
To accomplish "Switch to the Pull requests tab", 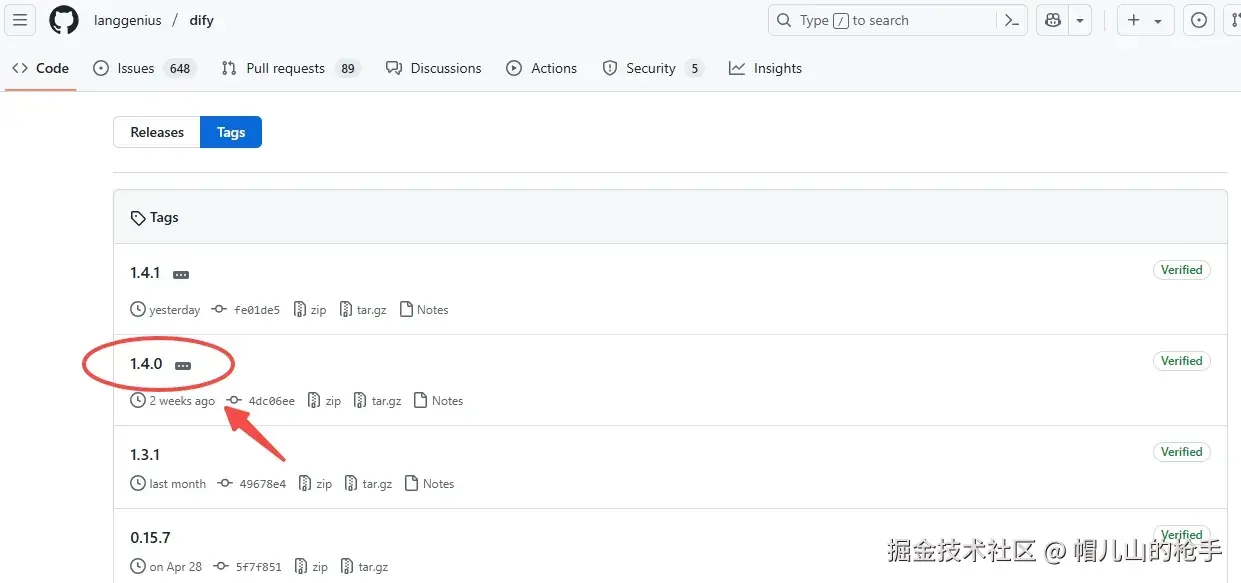I will coord(290,68).
